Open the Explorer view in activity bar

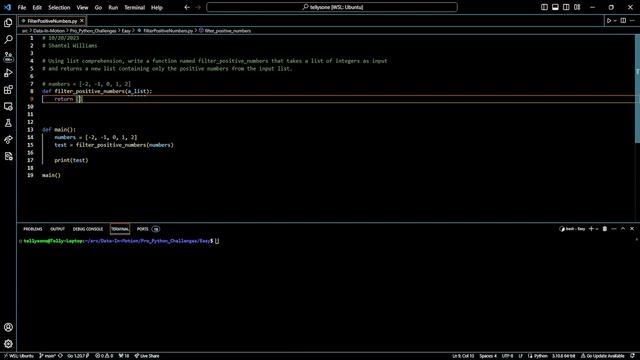(8, 22)
